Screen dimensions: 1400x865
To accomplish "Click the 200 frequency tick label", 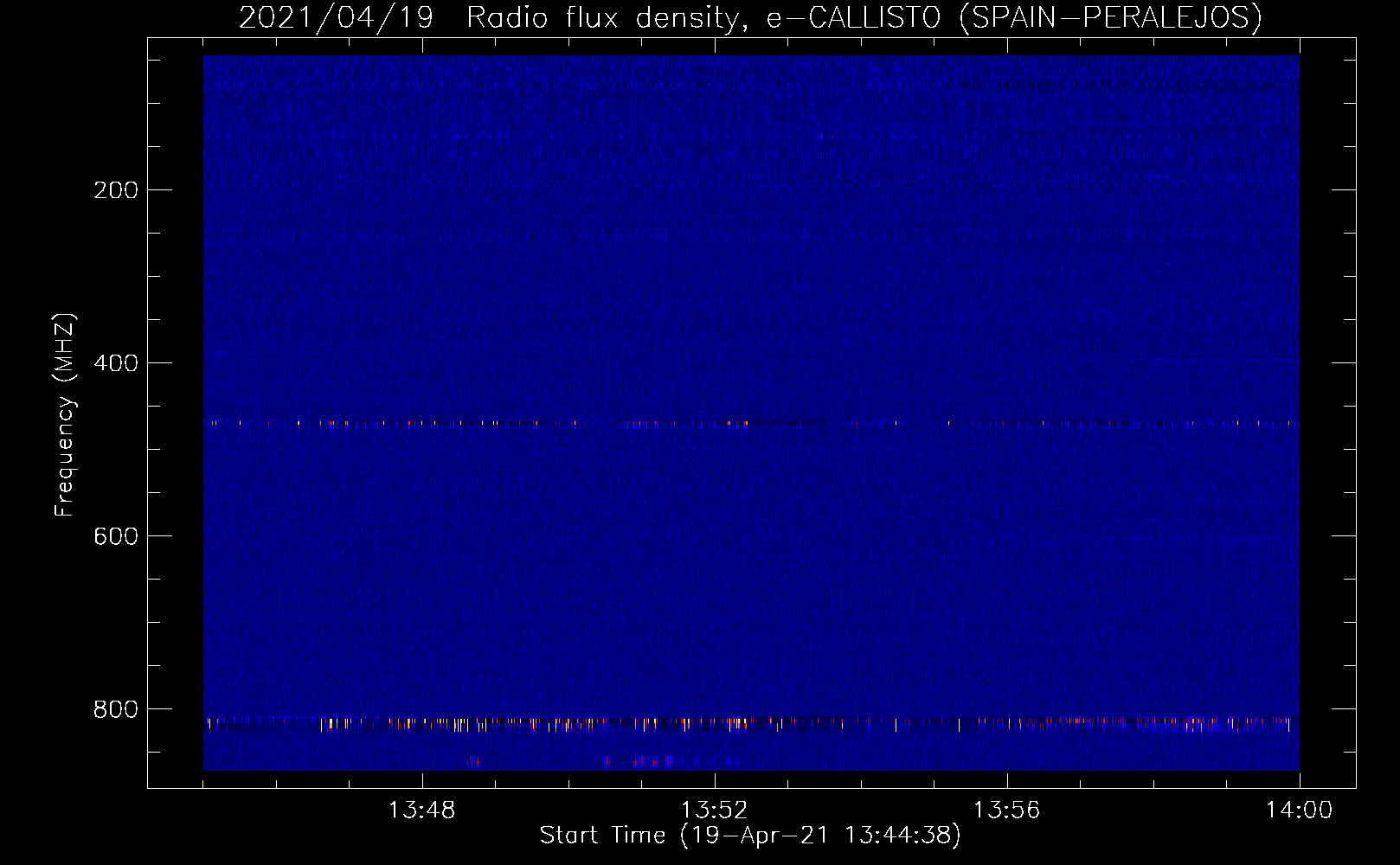I will (116, 190).
